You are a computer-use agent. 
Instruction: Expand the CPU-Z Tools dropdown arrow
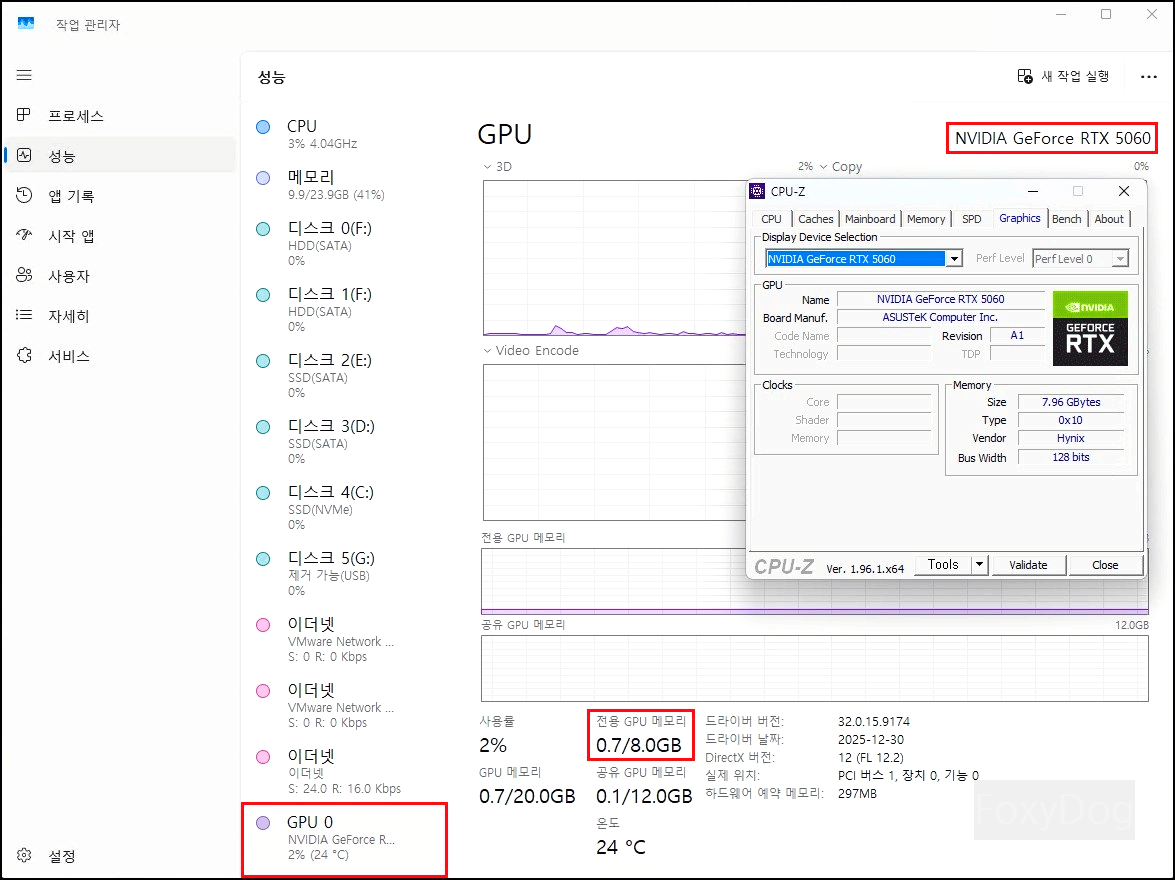pos(979,564)
